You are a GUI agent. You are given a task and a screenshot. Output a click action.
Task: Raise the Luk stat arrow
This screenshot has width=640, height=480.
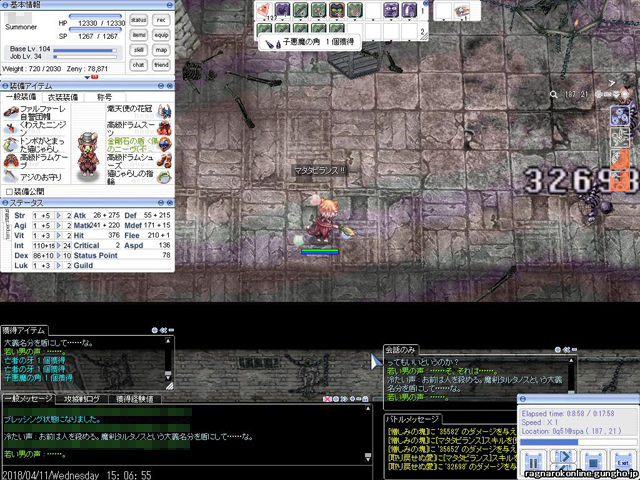(x=59, y=266)
